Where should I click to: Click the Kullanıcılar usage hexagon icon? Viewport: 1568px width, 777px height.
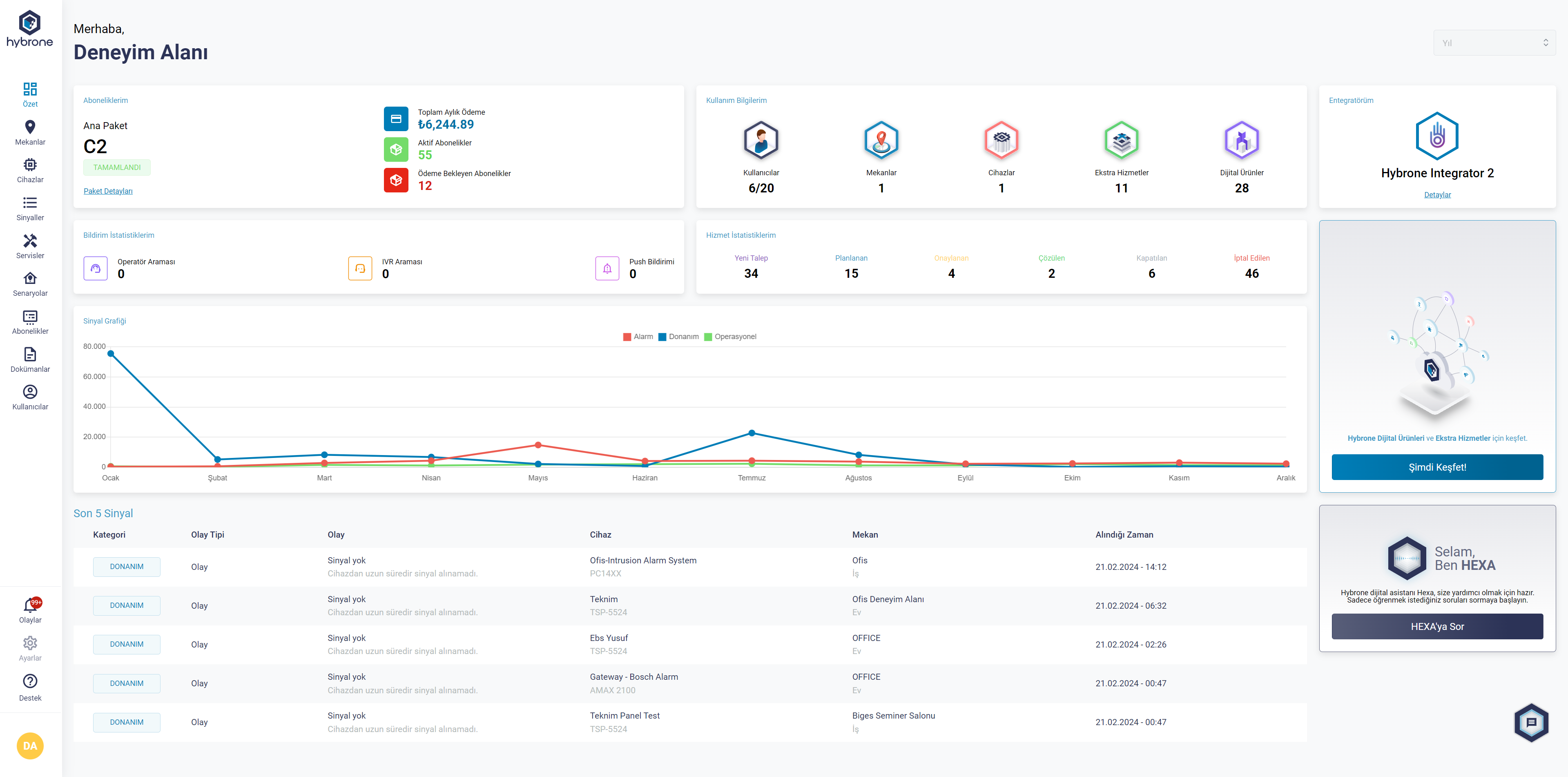coord(761,140)
